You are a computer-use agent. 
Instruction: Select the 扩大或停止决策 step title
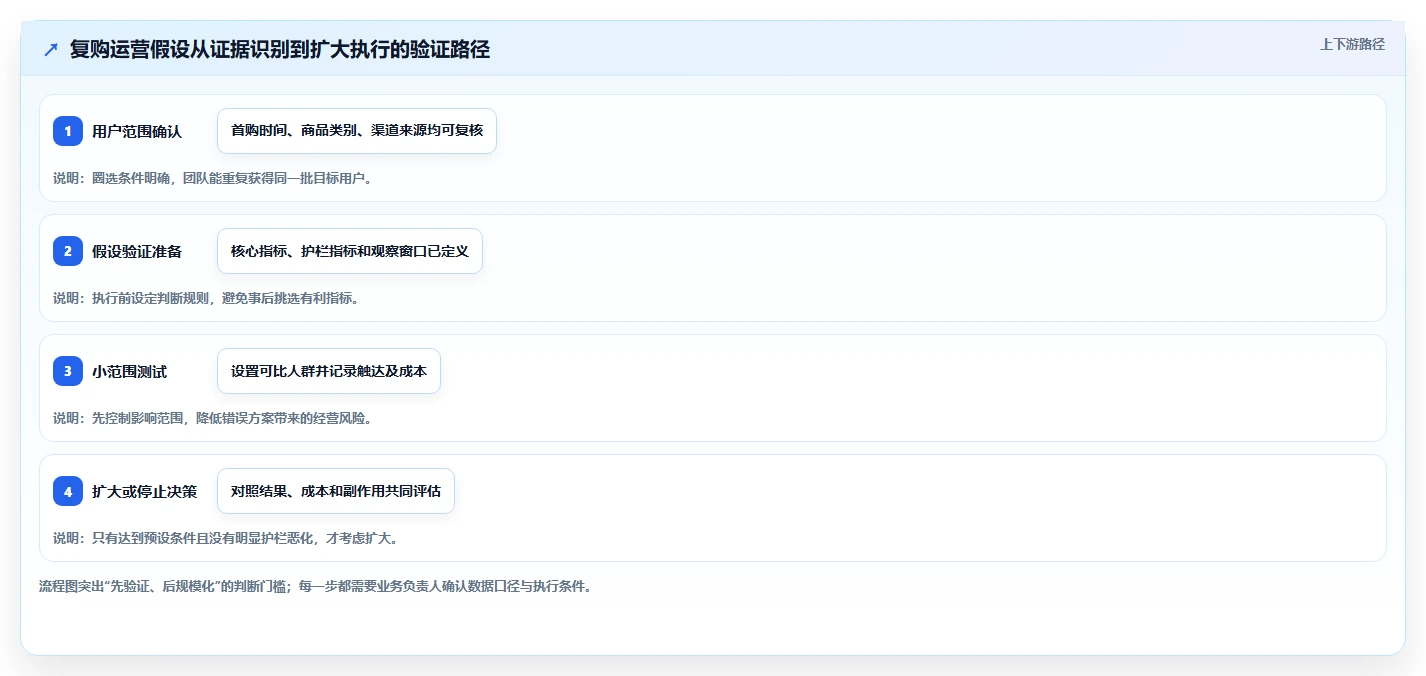145,491
